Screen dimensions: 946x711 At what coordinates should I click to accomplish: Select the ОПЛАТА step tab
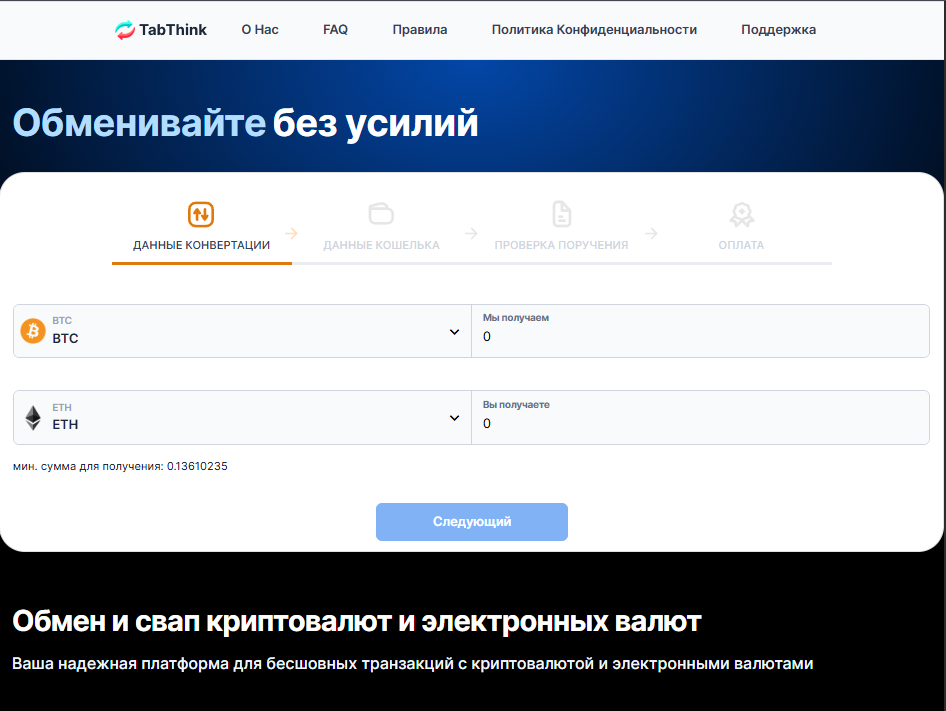tap(741, 245)
